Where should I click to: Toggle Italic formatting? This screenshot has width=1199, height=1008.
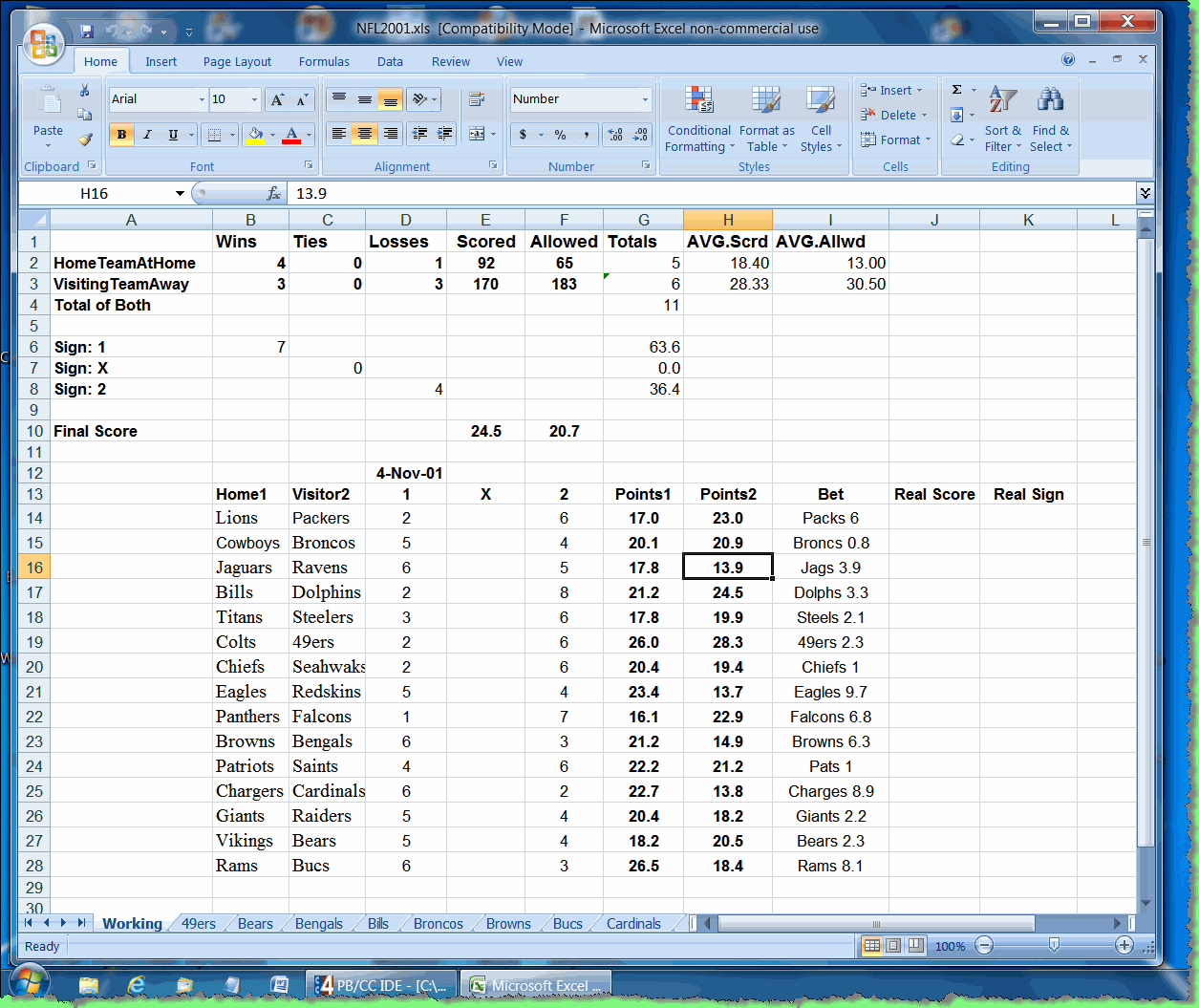[147, 135]
